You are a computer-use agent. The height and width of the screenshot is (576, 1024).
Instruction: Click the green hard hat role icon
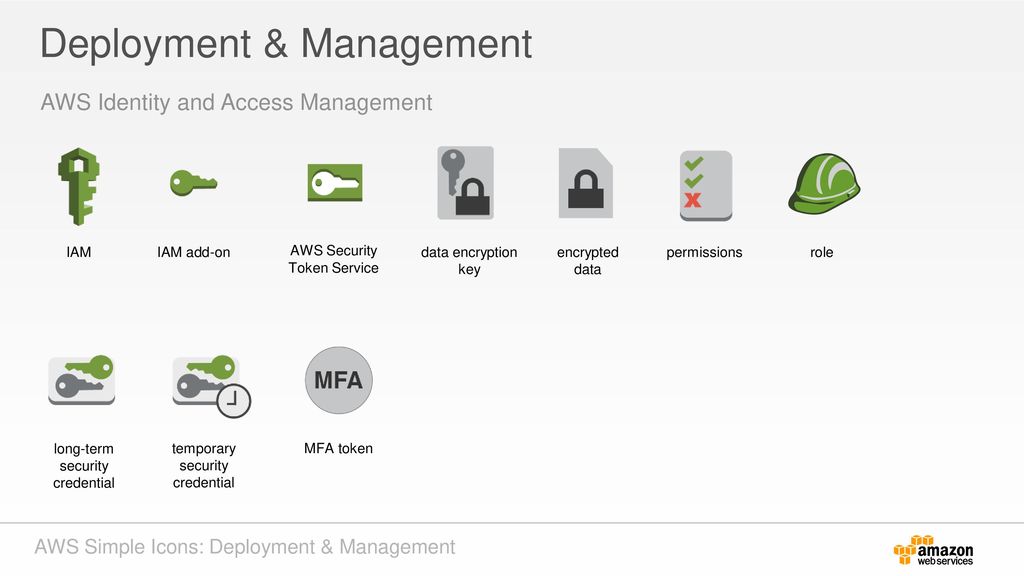tap(824, 184)
